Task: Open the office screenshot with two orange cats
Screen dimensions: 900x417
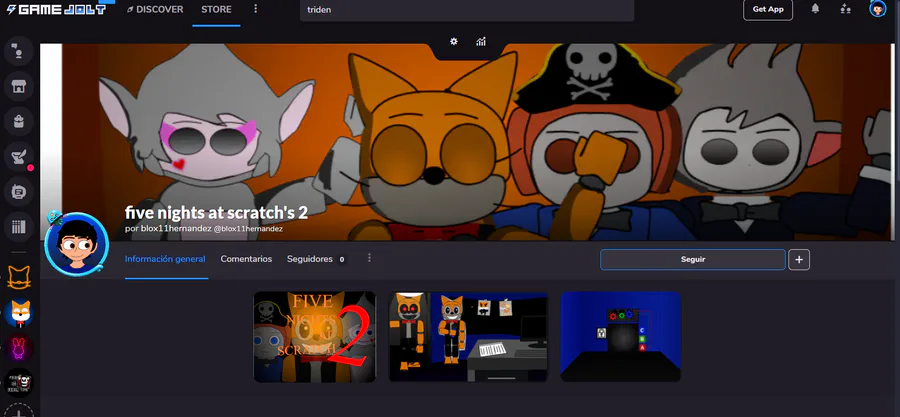Action: 468,337
